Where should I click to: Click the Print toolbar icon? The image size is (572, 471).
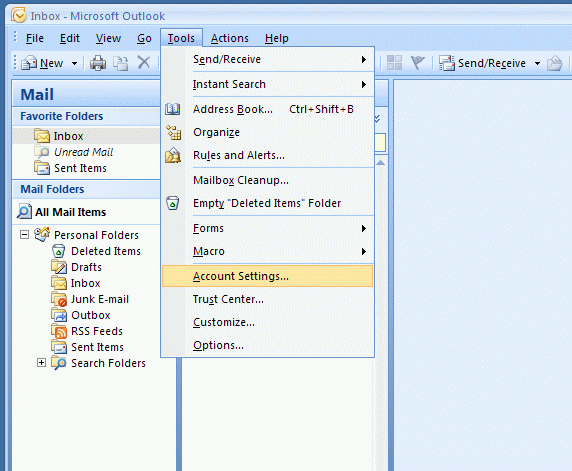coord(98,63)
